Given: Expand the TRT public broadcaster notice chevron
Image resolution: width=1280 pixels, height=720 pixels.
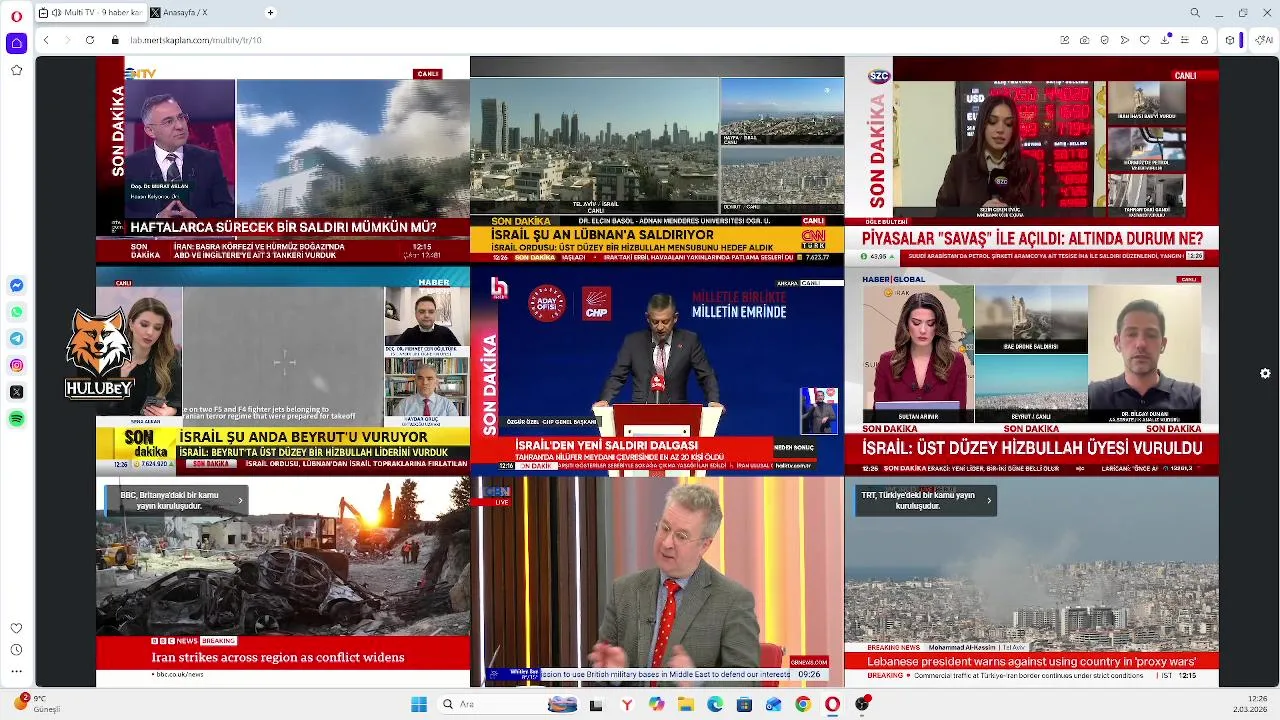Looking at the screenshot, I should point(988,500).
